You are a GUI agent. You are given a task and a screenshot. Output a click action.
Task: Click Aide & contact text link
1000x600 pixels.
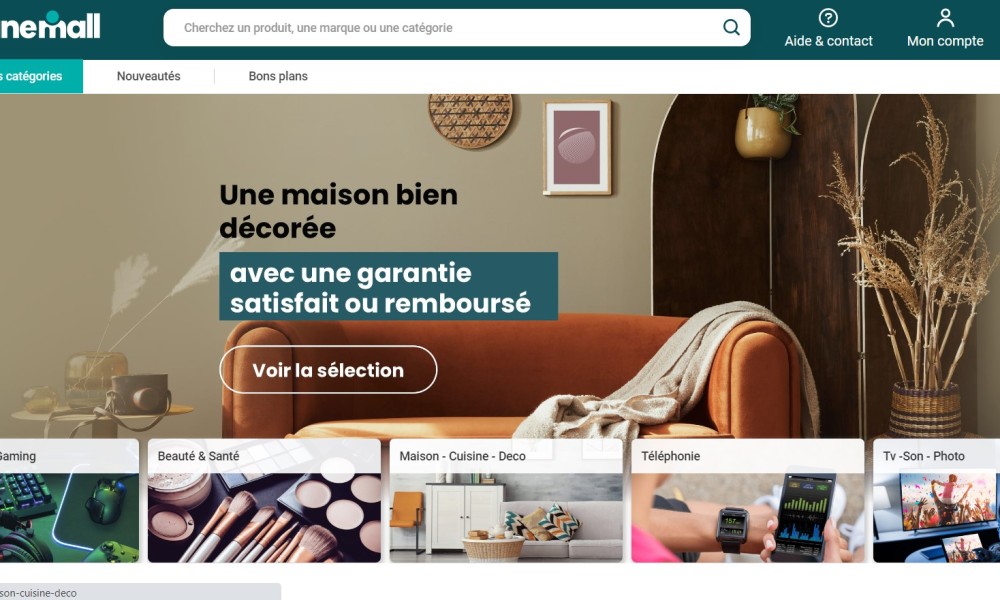[x=828, y=41]
